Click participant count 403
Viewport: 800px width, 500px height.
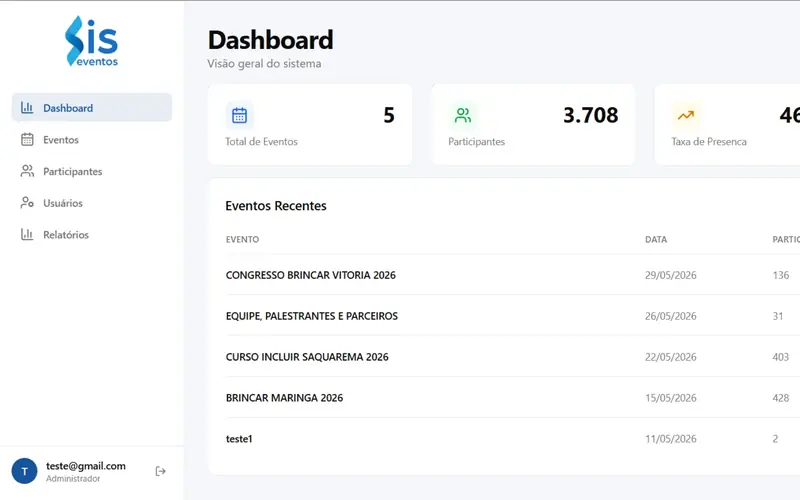(x=781, y=357)
